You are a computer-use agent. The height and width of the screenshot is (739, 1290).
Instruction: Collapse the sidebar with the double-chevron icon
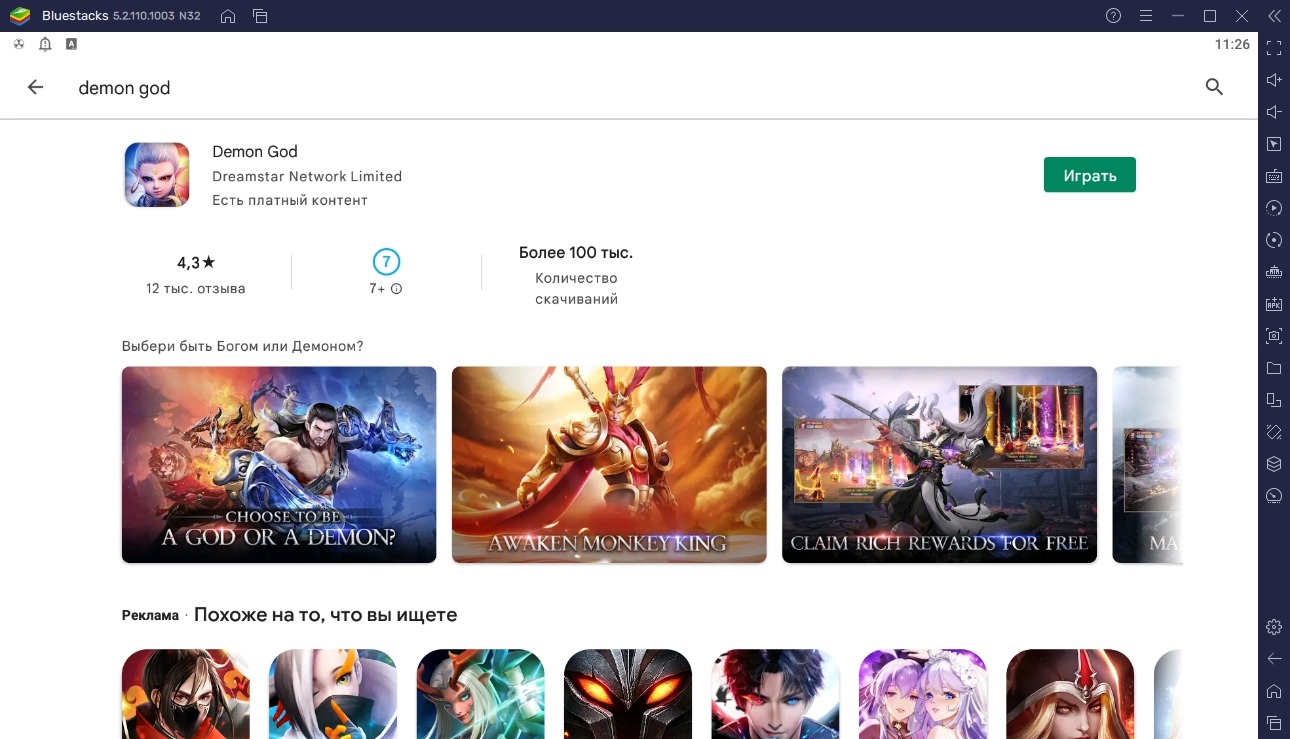[x=1273, y=16]
